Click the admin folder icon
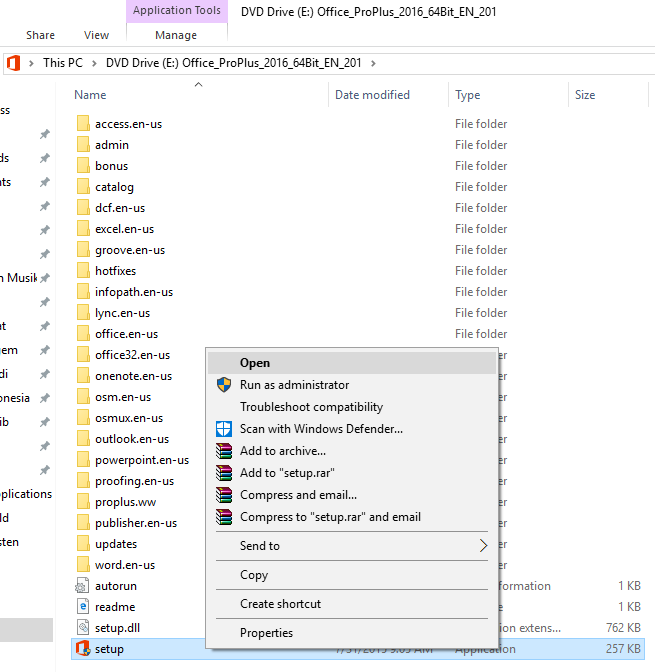The height and width of the screenshot is (672, 655). coord(83,144)
